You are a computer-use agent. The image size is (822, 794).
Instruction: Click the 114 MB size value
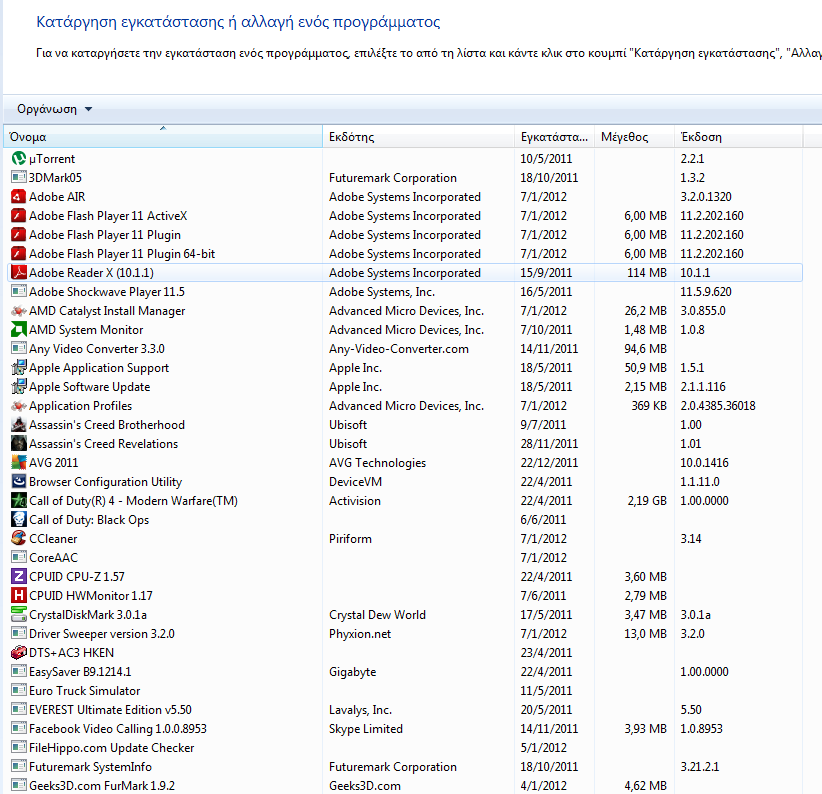(x=647, y=273)
